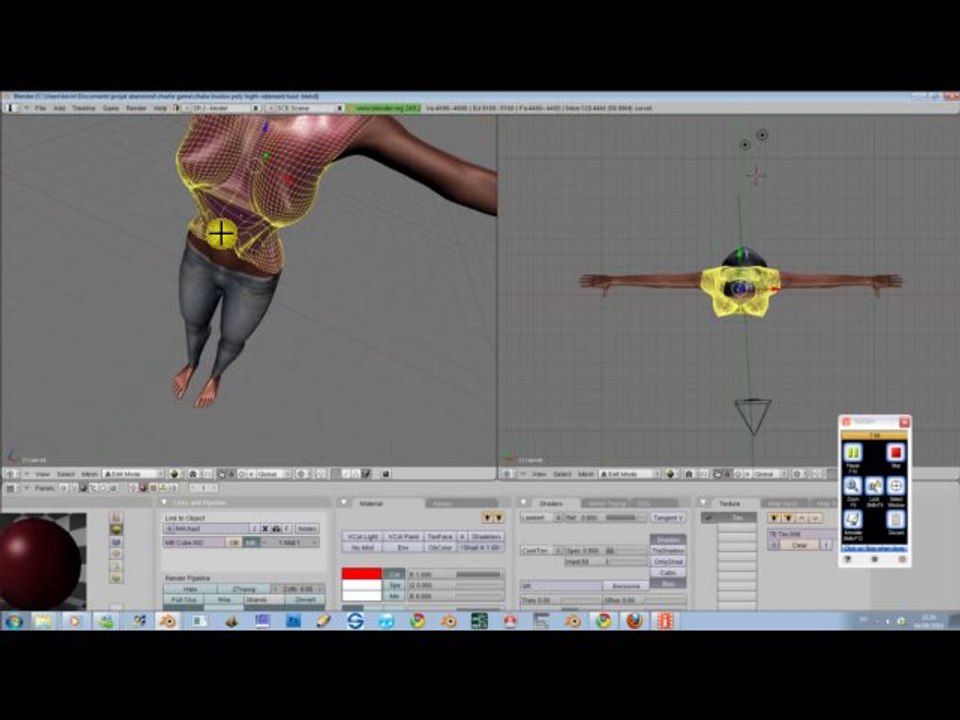Open left viewport Select menu
Viewport: 960px width, 720px height.
66,474
